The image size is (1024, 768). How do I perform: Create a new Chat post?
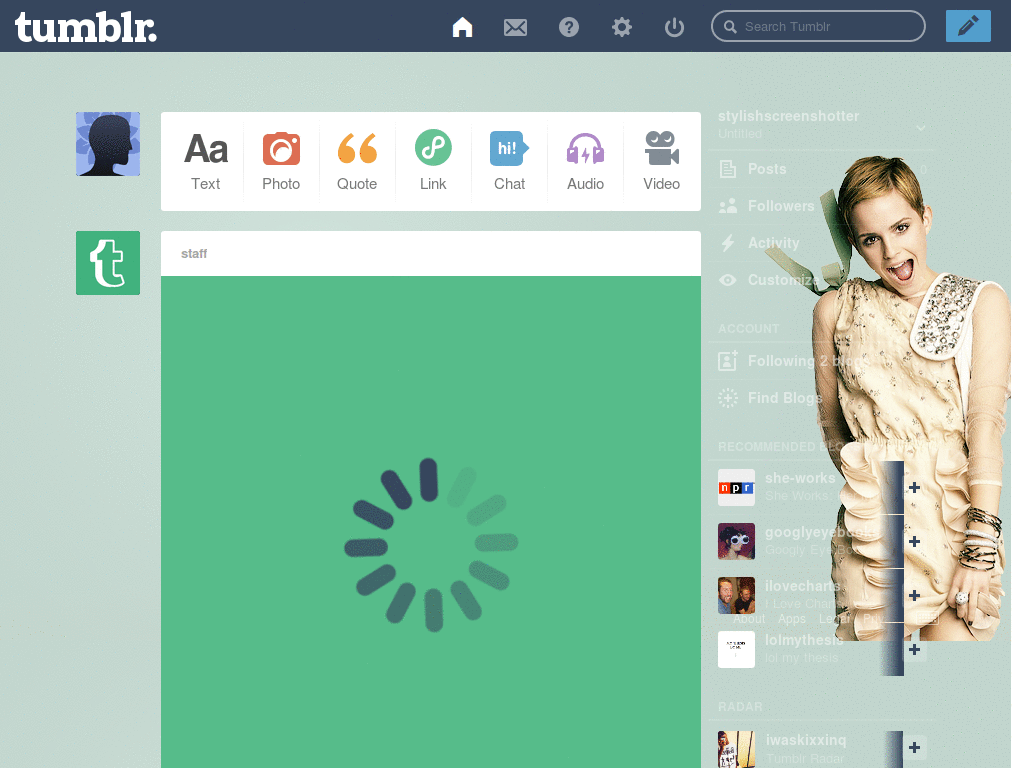click(509, 161)
